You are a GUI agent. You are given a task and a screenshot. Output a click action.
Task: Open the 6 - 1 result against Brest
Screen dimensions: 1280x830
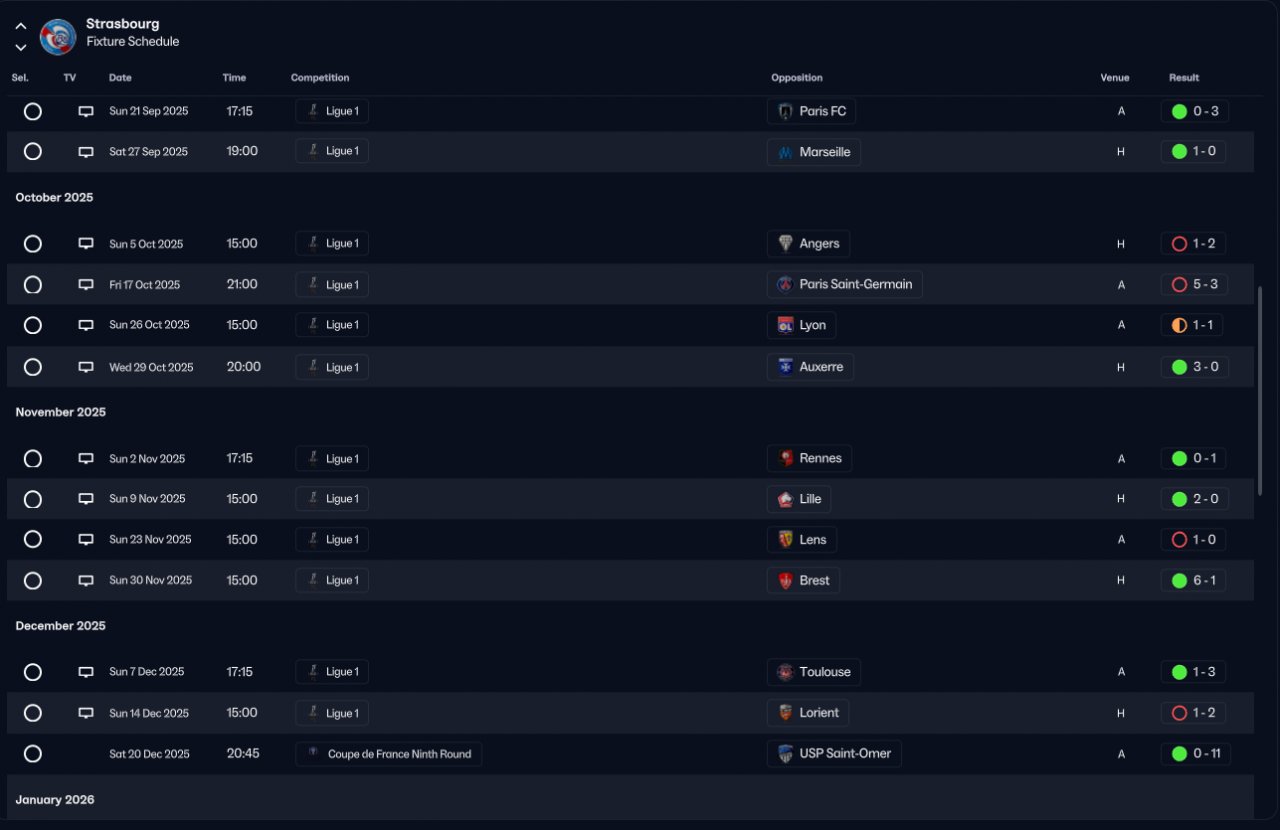pyautogui.click(x=1195, y=581)
